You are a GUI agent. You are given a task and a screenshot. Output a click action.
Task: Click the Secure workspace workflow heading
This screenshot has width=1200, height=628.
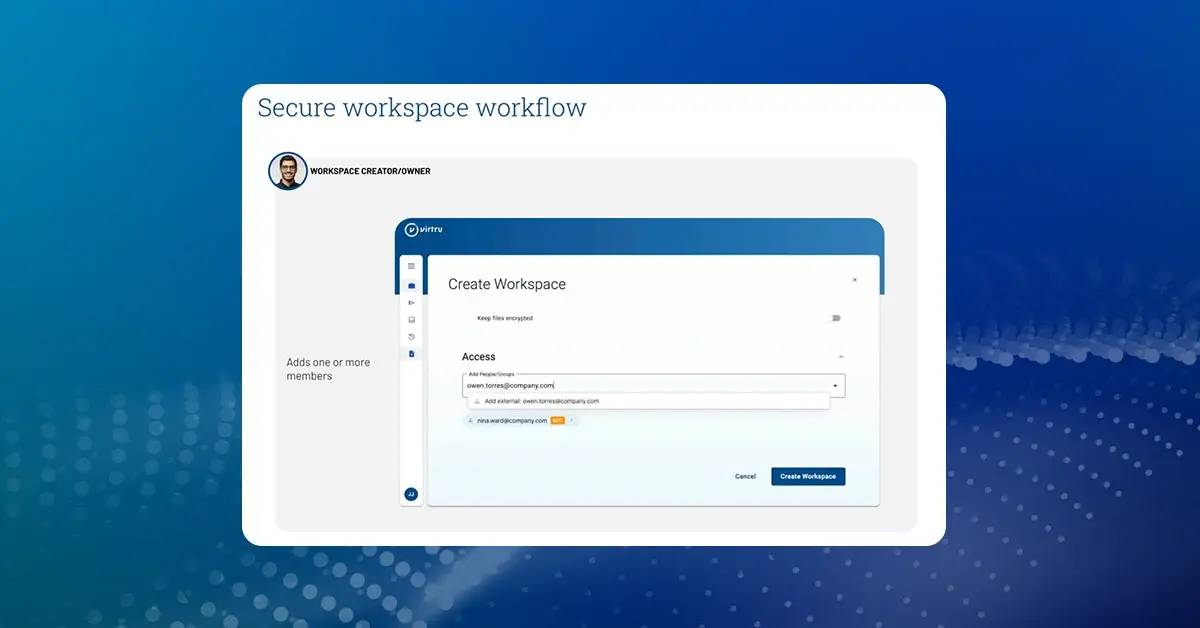coord(422,108)
